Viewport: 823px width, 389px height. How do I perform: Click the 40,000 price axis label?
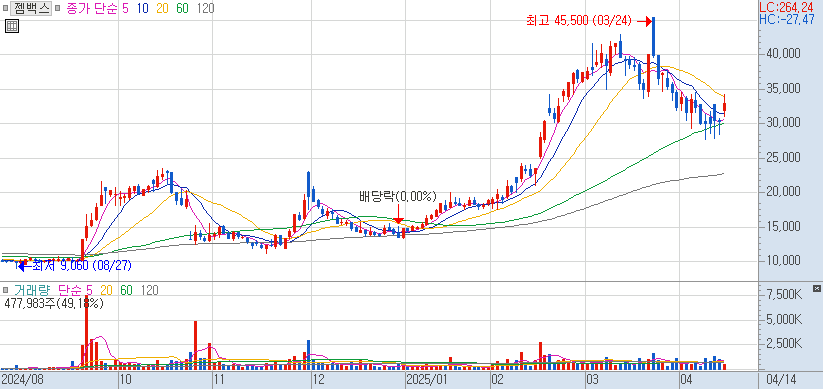785,54
